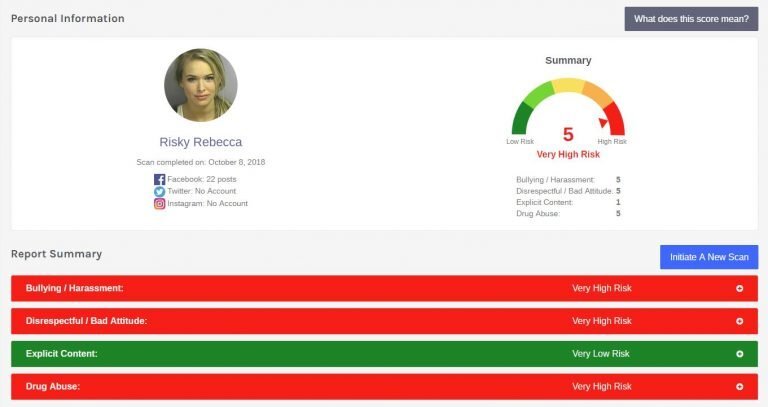
Task: Click Risky Rebecca profile photo
Action: (201, 85)
